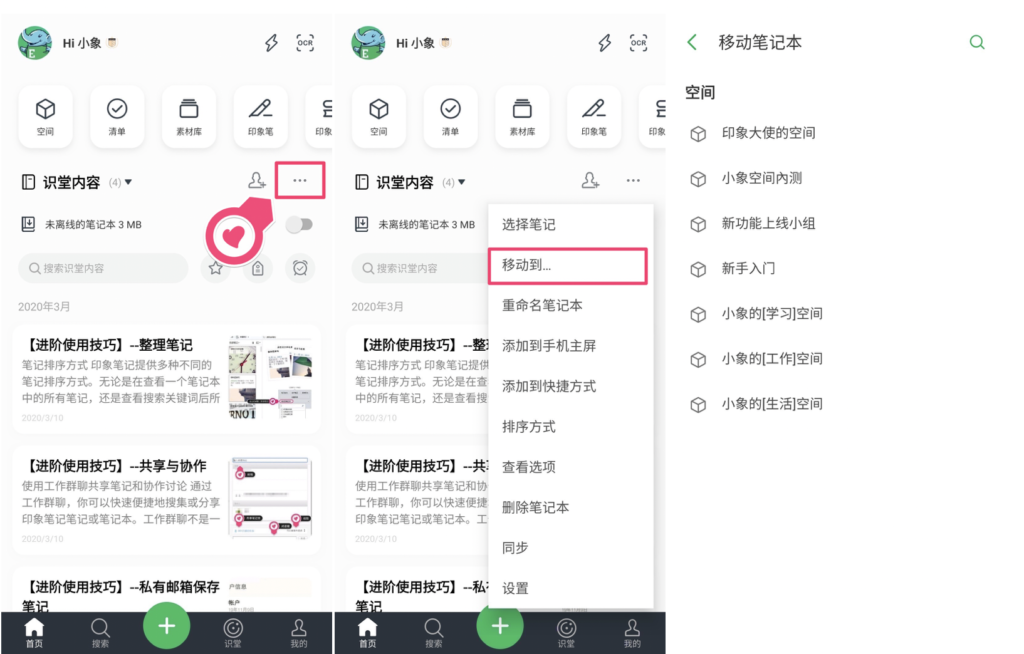Toggle the 未离线的笔记本 offline switch
This screenshot has height=654, width=1024.
[298, 225]
